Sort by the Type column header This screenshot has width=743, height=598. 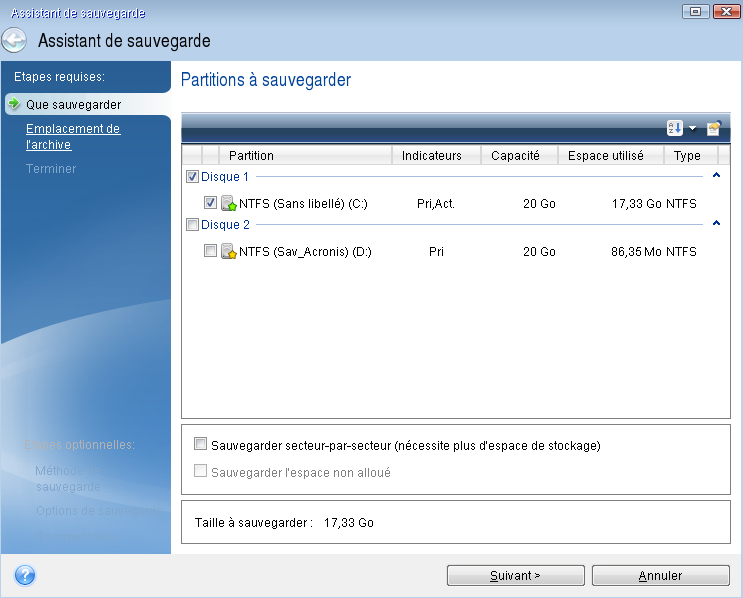[x=691, y=155]
